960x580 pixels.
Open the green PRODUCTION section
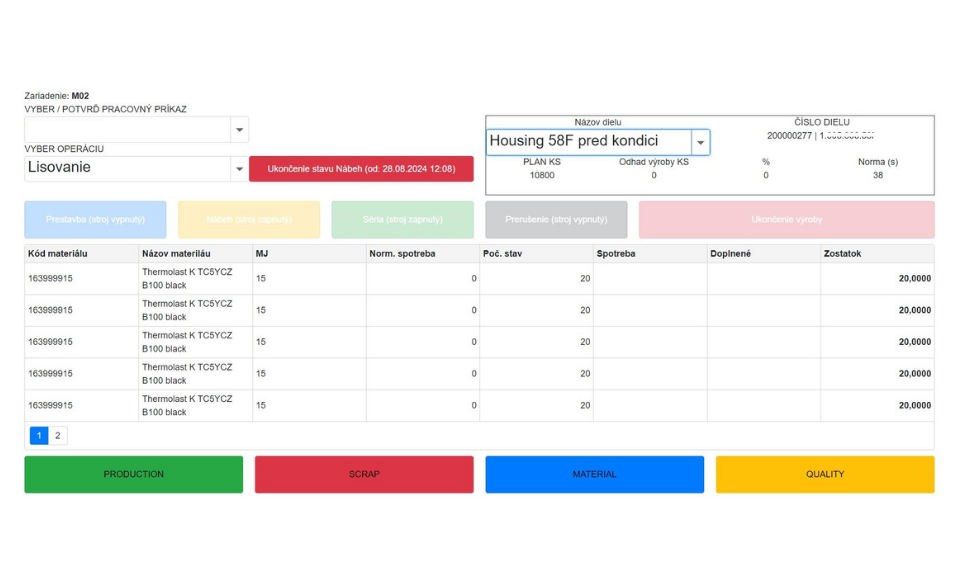pos(133,474)
